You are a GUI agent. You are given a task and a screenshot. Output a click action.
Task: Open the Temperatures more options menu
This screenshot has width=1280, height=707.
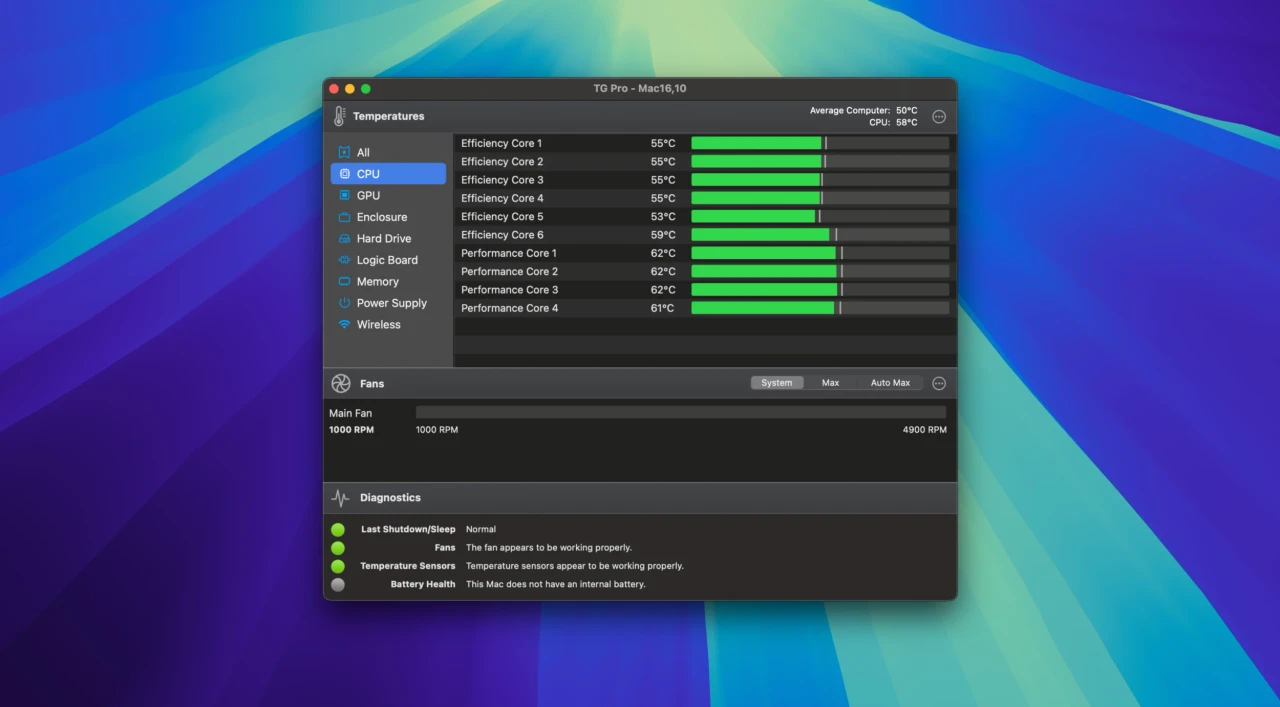[x=939, y=116]
